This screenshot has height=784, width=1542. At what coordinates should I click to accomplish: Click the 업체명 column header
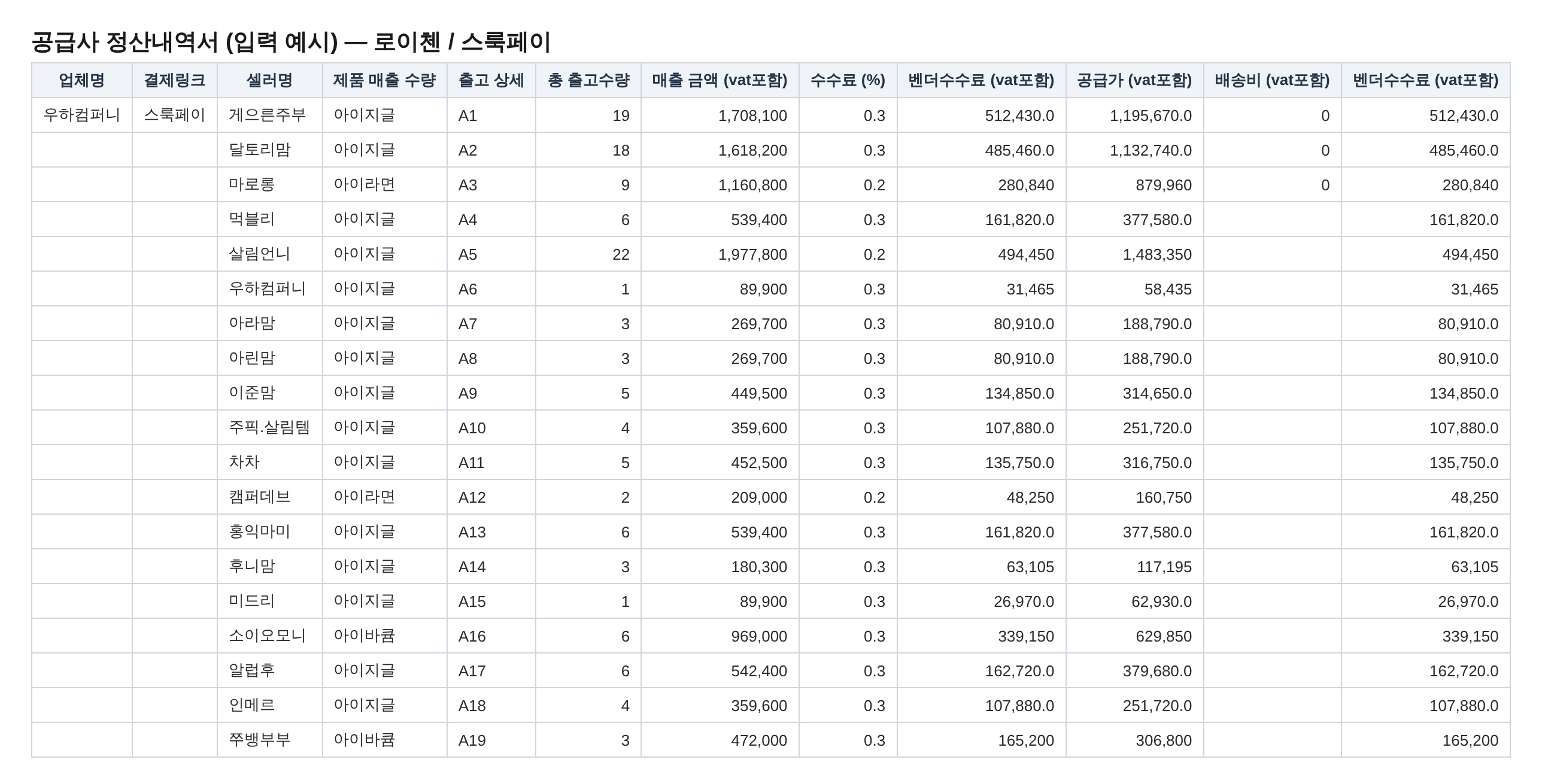click(x=82, y=80)
